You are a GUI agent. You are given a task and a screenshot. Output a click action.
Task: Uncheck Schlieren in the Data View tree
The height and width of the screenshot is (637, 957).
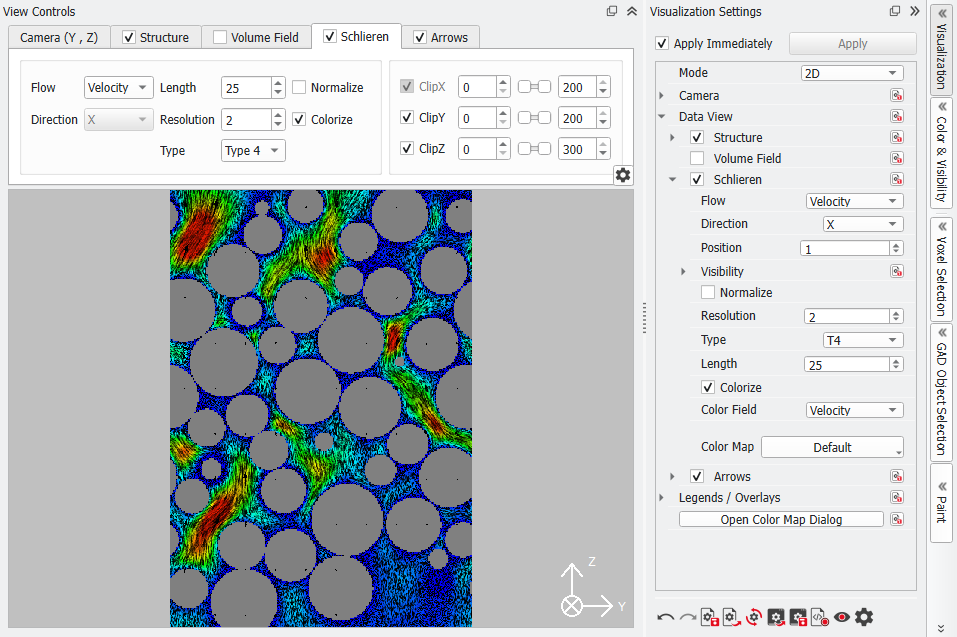click(697, 179)
